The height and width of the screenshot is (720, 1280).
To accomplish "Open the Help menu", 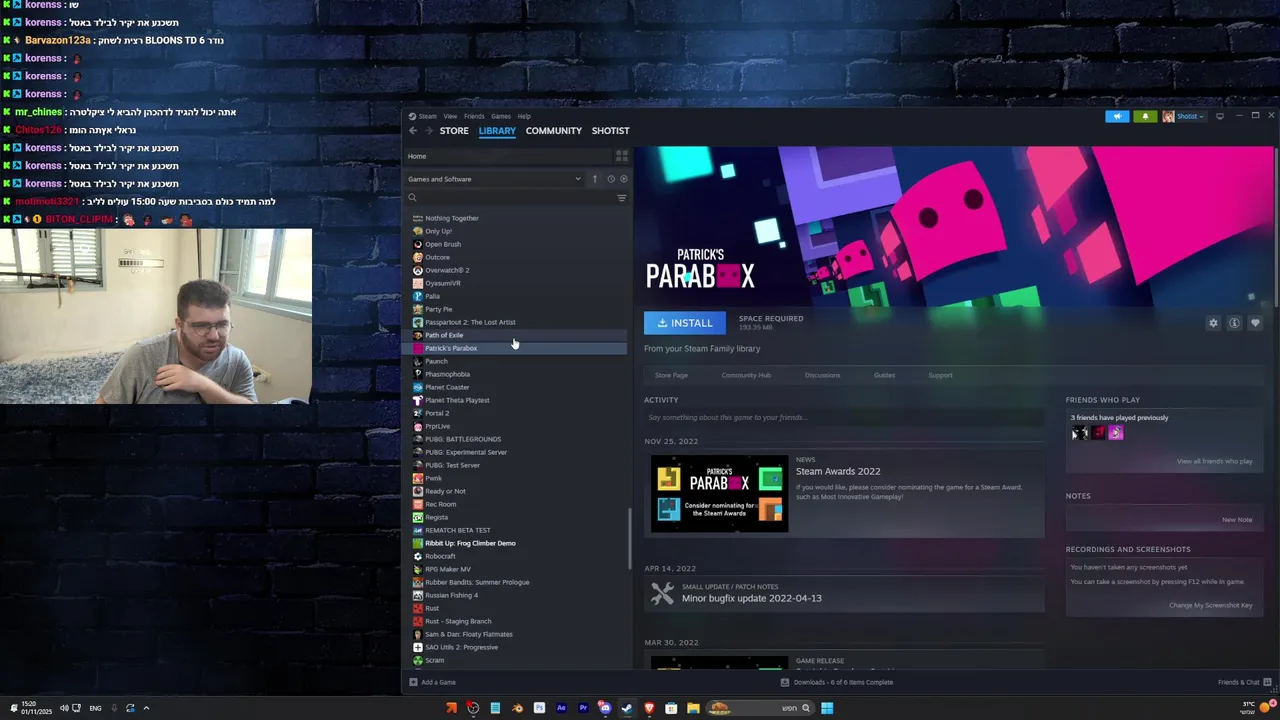I will (524, 116).
